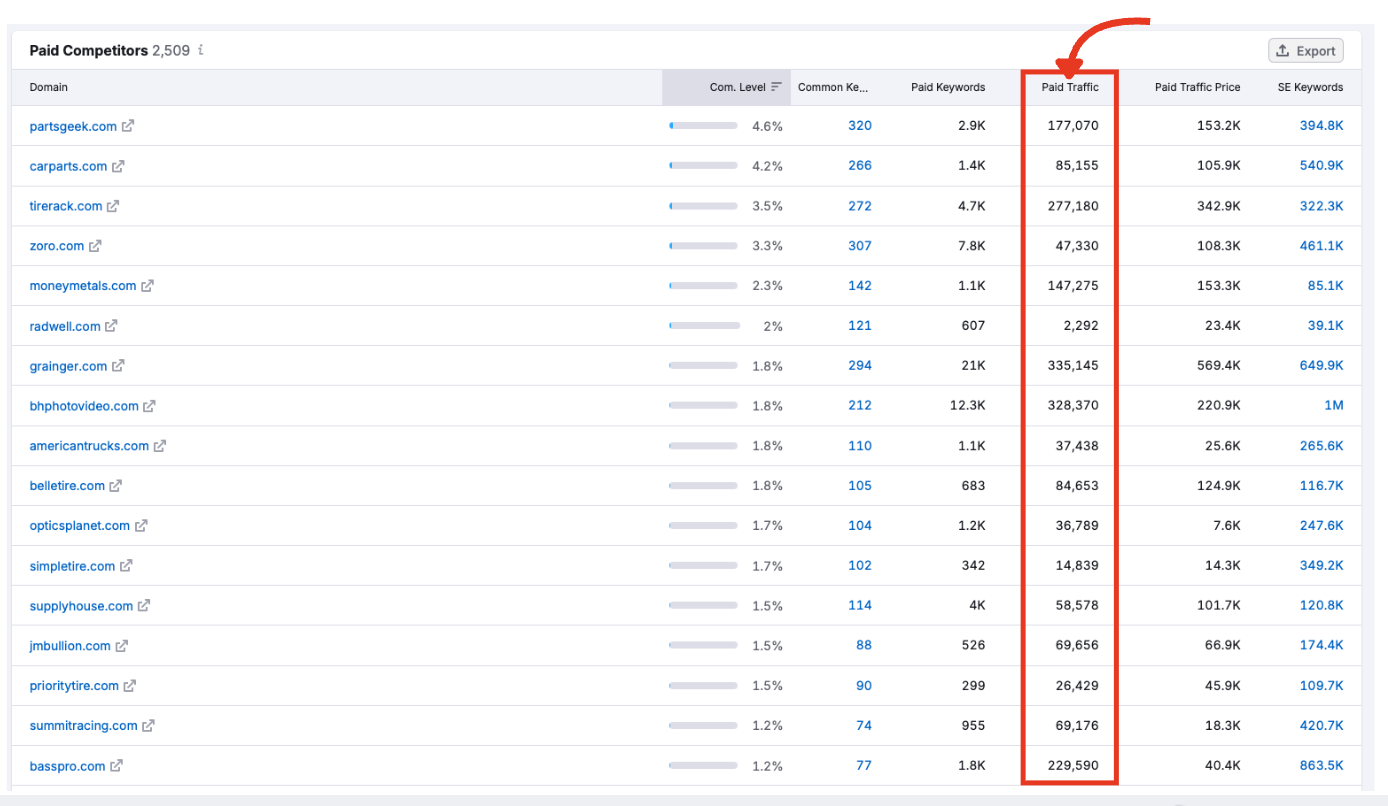Open the 1M SE Keywords link for bhphotovideo.com
The width and height of the screenshot is (1388, 806).
point(1333,405)
